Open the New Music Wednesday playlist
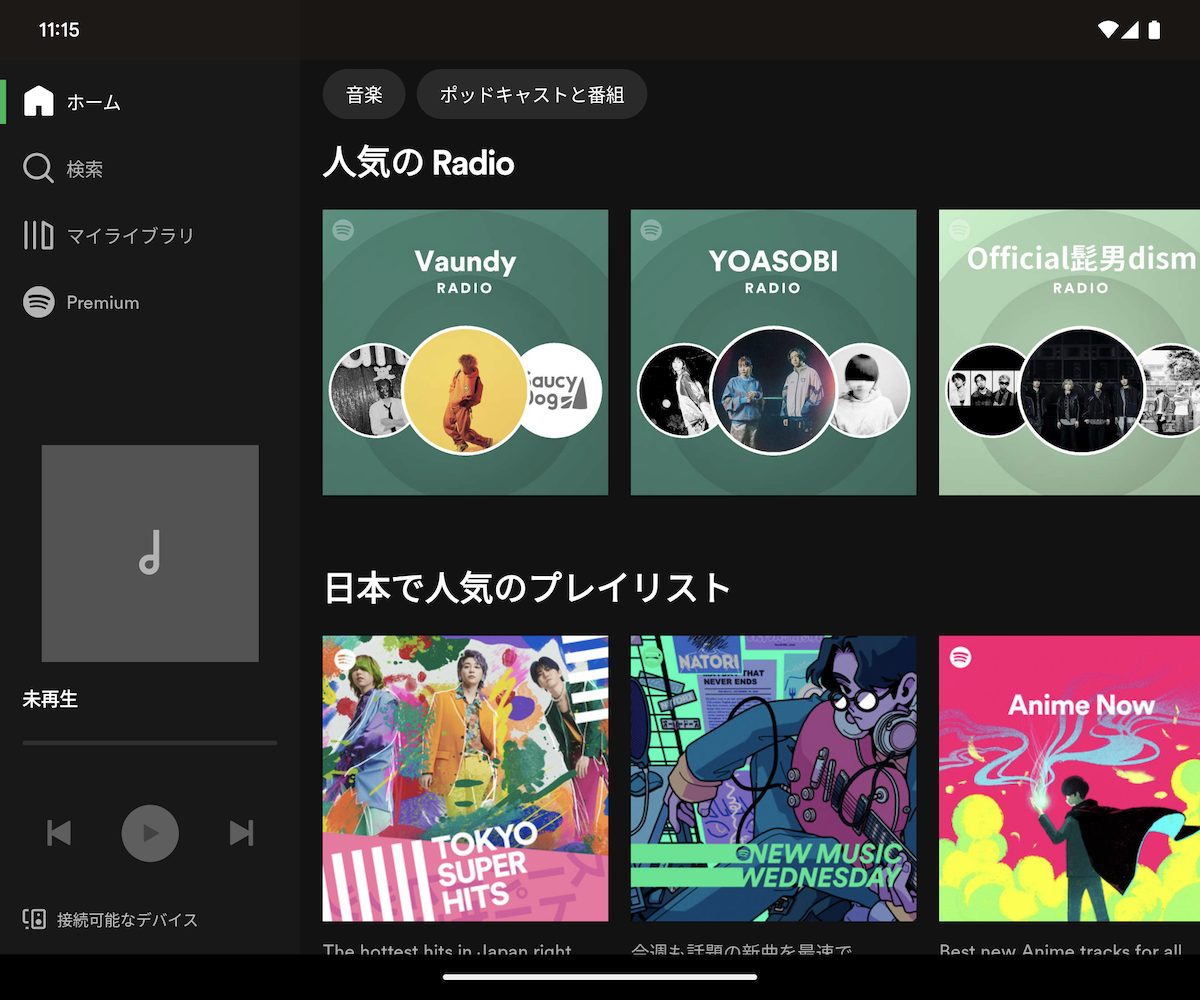1200x1000 pixels. [773, 778]
